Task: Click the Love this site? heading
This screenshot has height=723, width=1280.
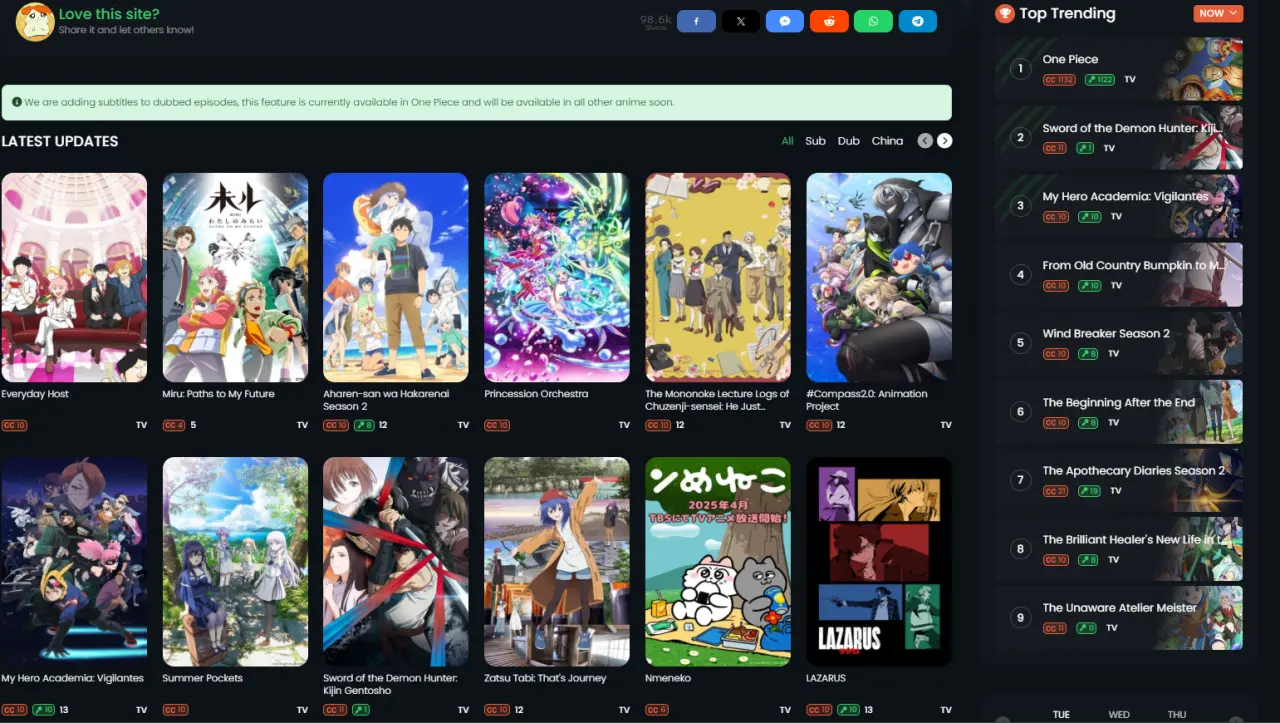Action: [109, 14]
